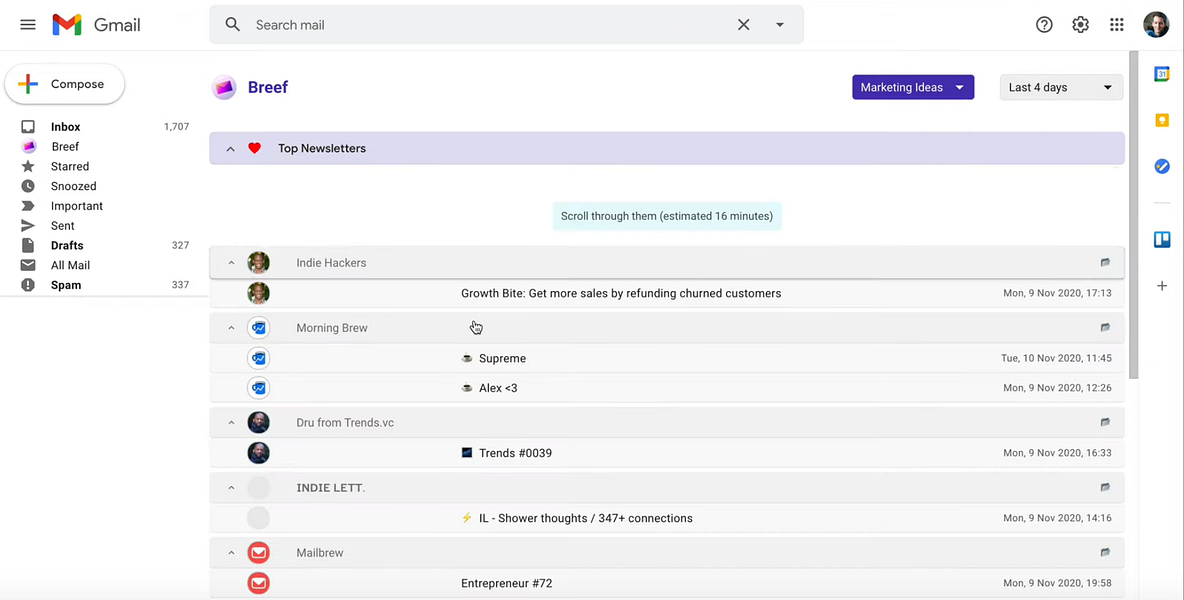Click the folder icon on Indie Hackers row
1184x600 pixels.
[x=1105, y=263]
